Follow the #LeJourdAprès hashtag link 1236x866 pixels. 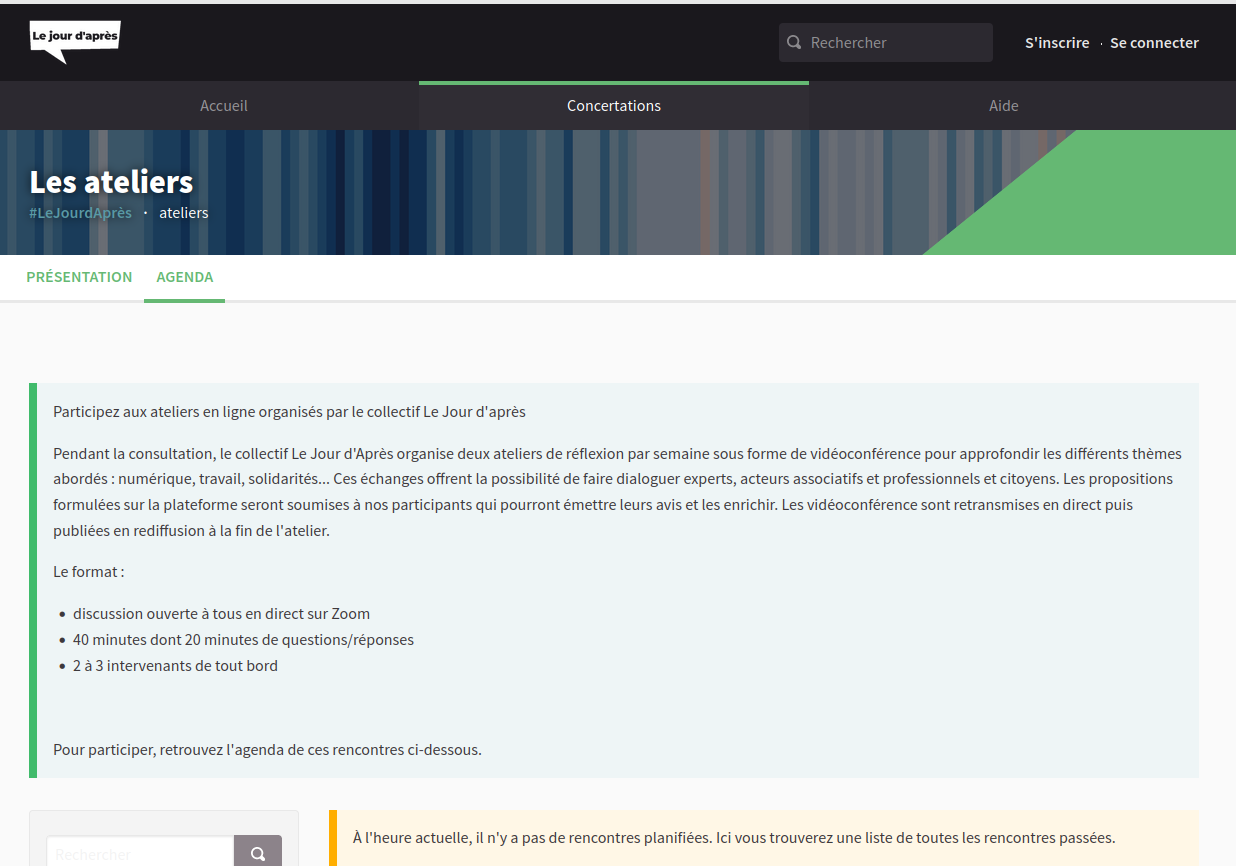81,213
